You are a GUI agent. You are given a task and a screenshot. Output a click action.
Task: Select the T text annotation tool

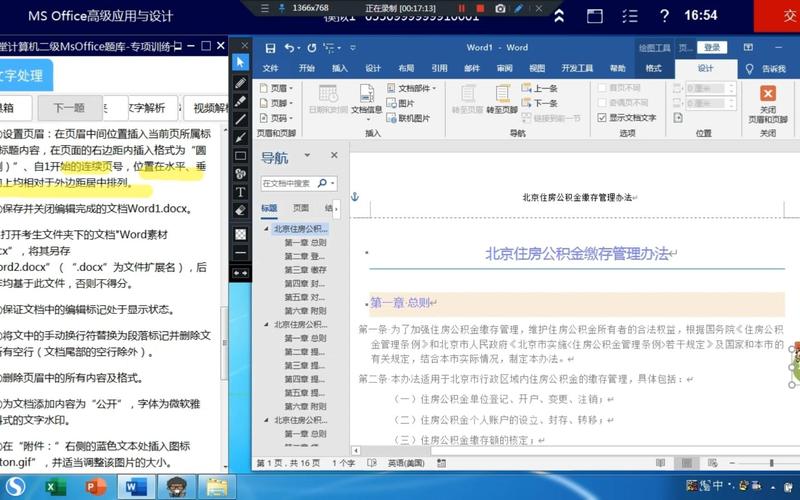(240, 192)
